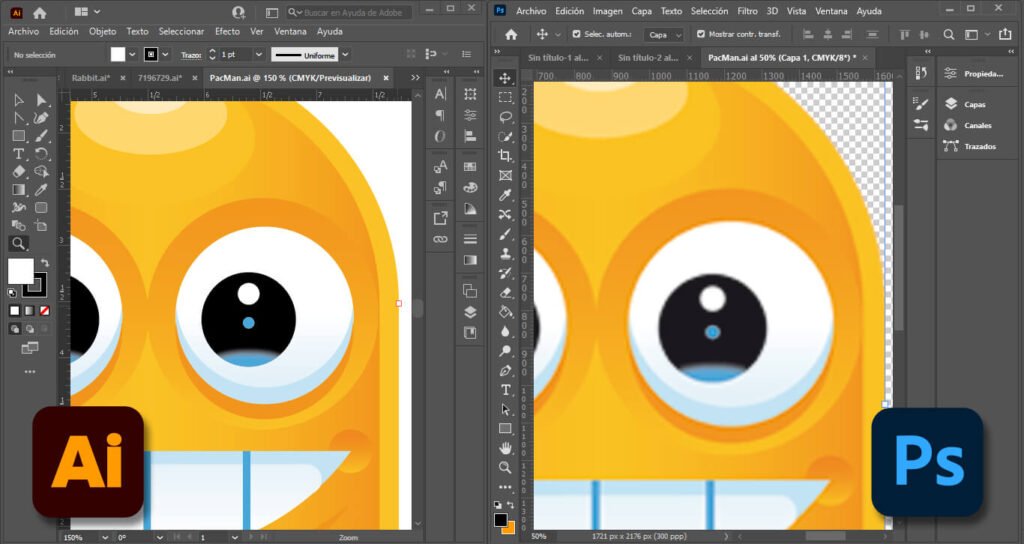Select the Illustrator Selection tool arrow
This screenshot has width=1024, height=544.
click(18, 100)
